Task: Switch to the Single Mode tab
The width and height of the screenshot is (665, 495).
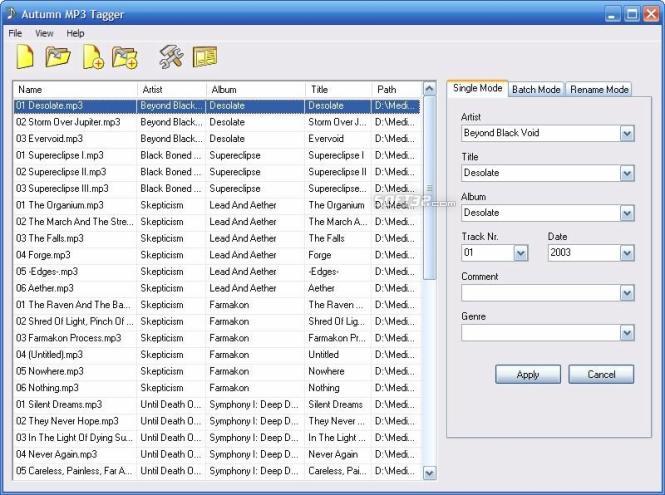Action: [x=478, y=88]
